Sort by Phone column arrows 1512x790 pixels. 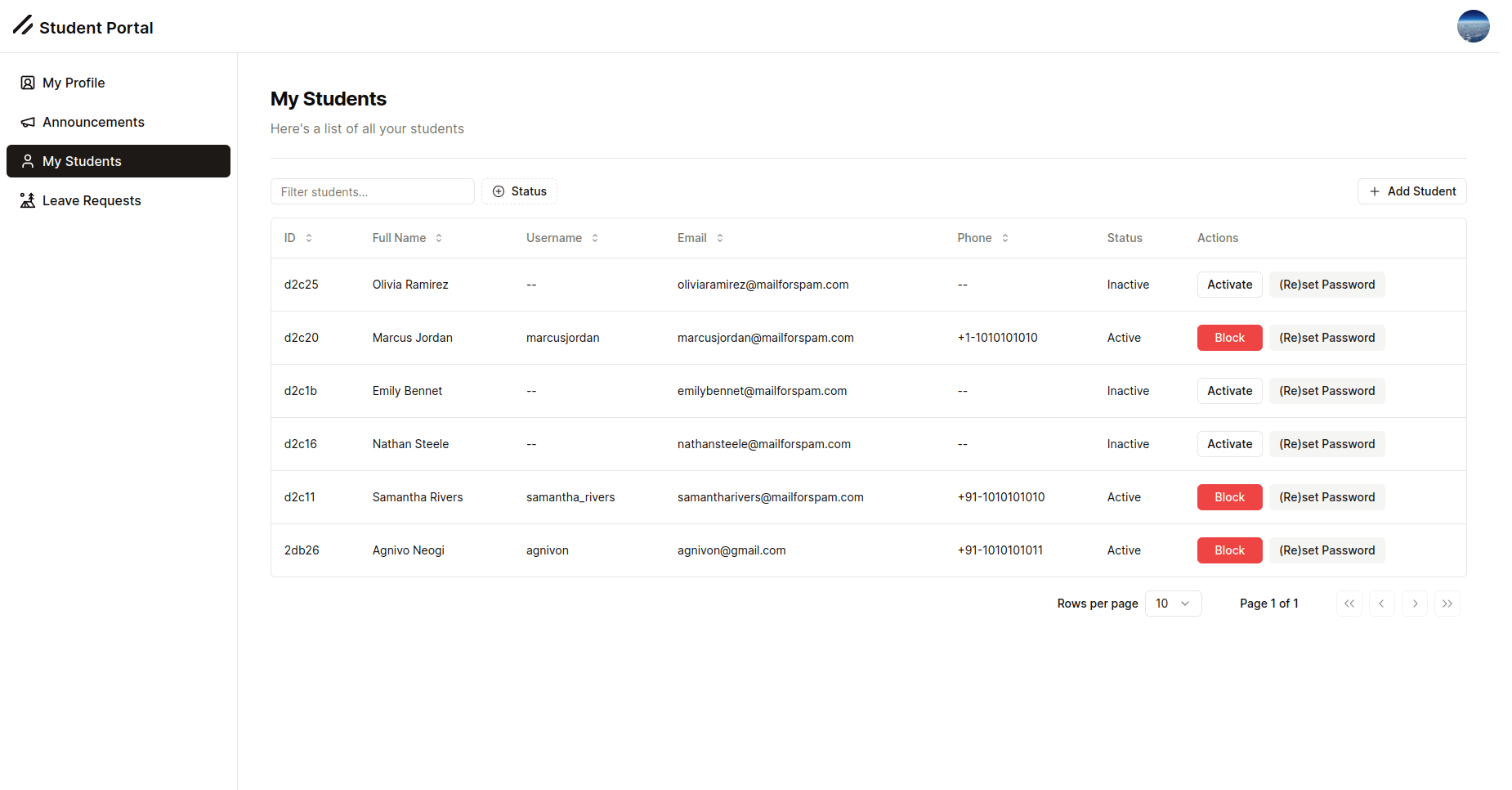pos(1005,238)
